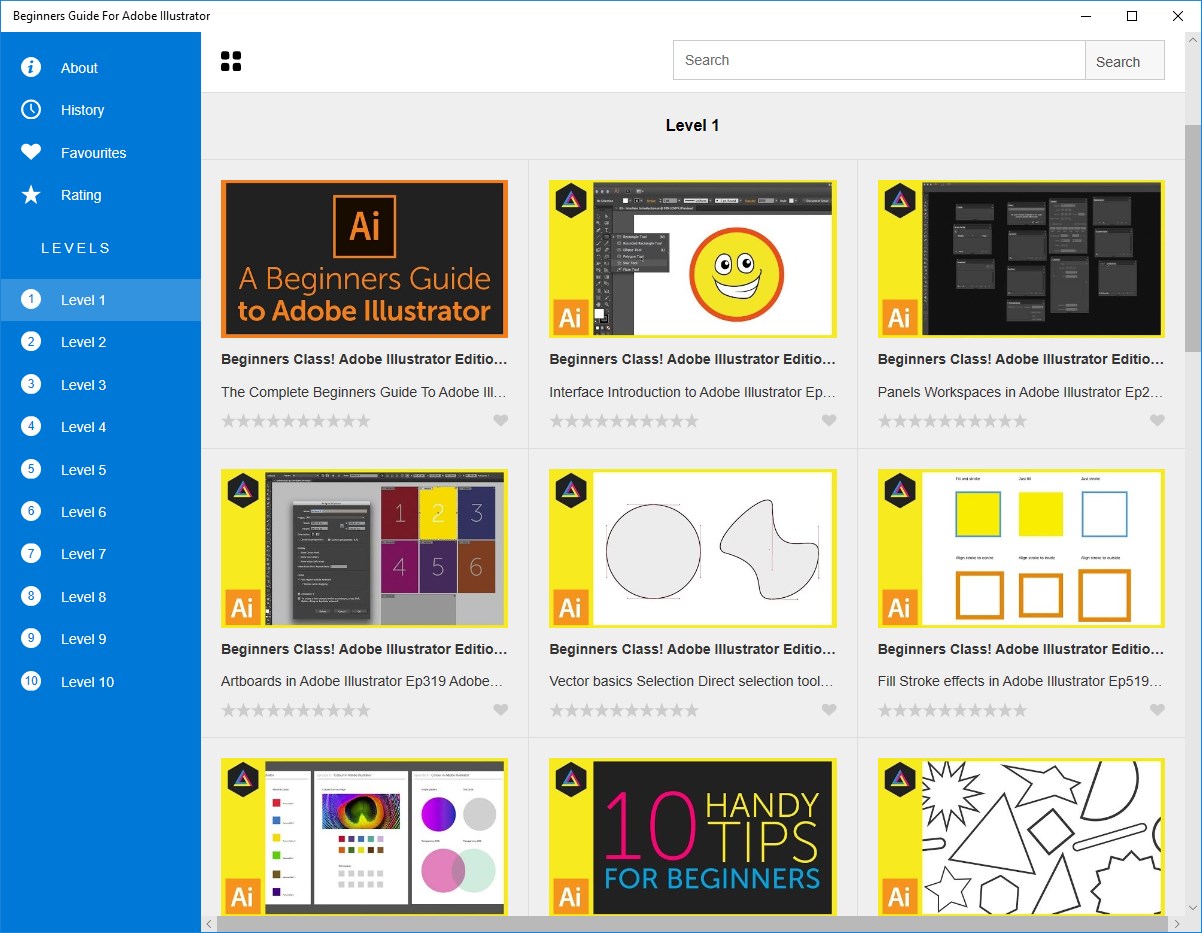Open the dark panels workspace thumbnail

(1021, 259)
